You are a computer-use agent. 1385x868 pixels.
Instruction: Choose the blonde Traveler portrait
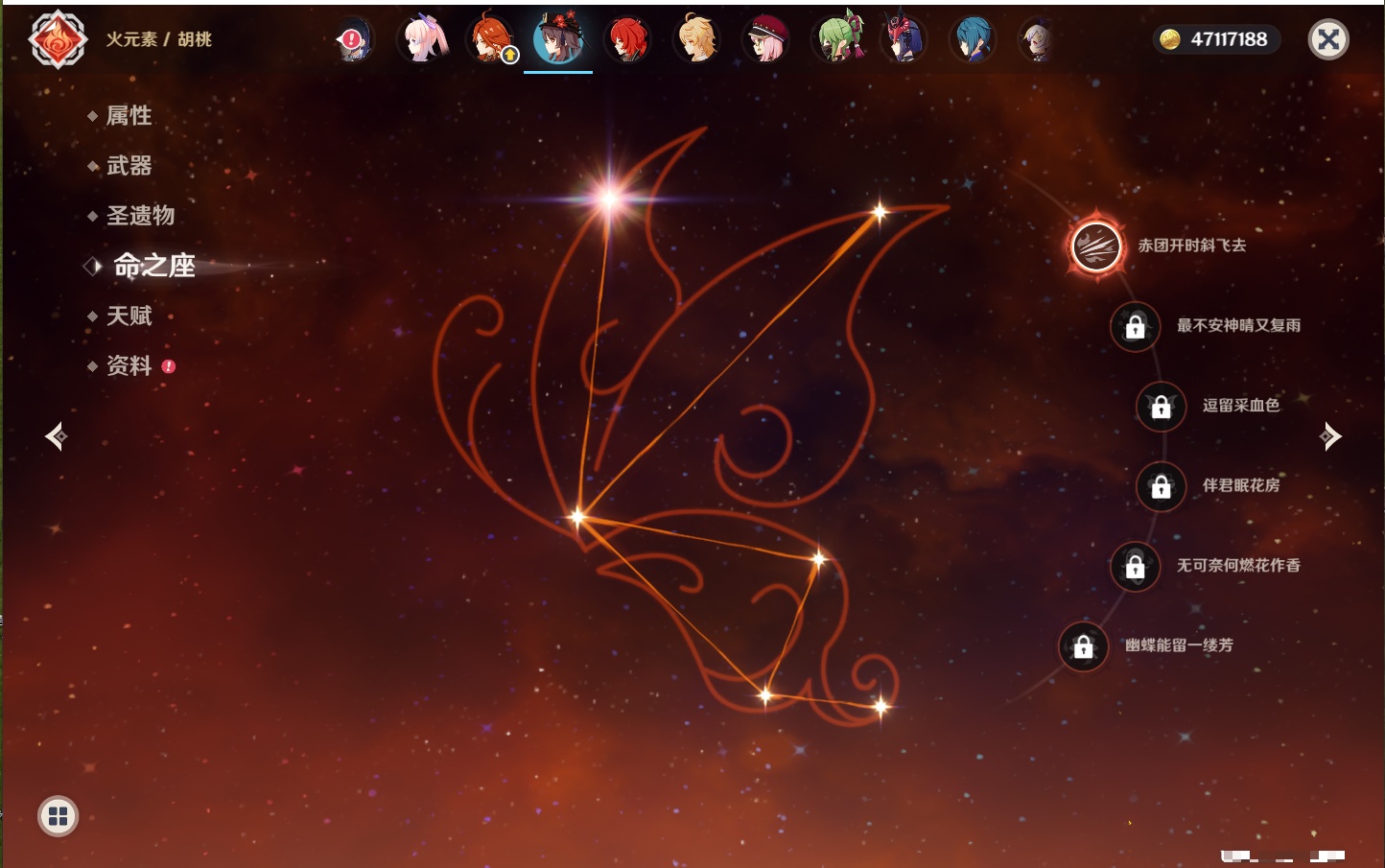(x=696, y=40)
